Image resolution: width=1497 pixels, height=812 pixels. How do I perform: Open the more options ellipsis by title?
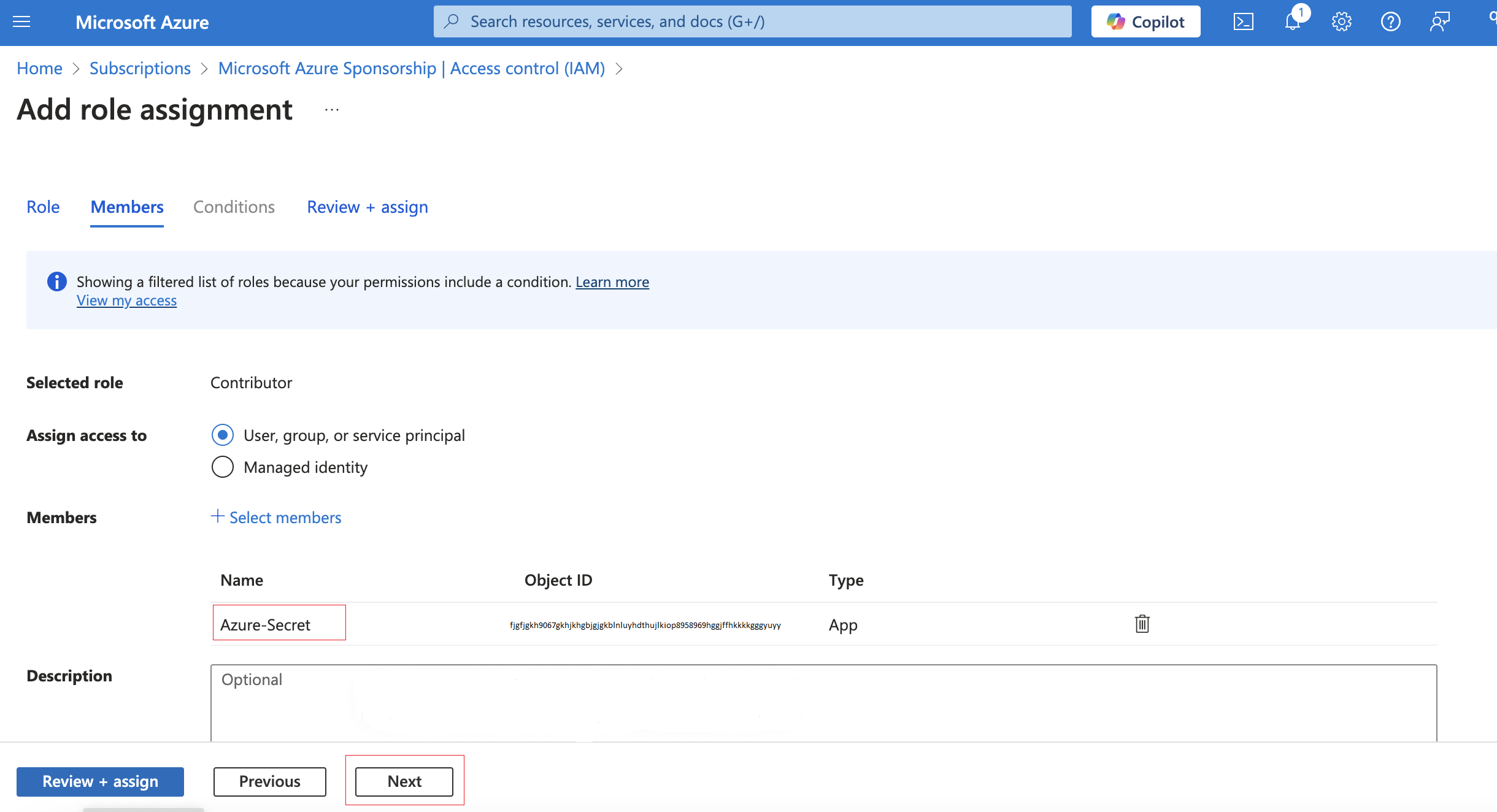[x=332, y=110]
